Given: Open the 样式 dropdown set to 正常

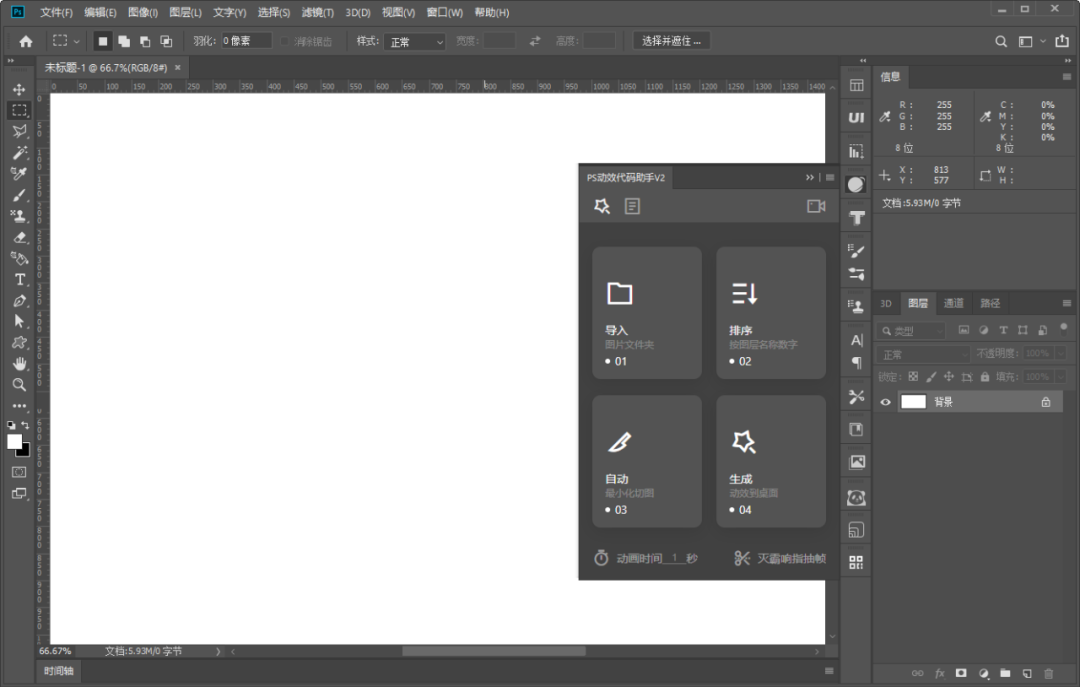Looking at the screenshot, I should click(416, 42).
